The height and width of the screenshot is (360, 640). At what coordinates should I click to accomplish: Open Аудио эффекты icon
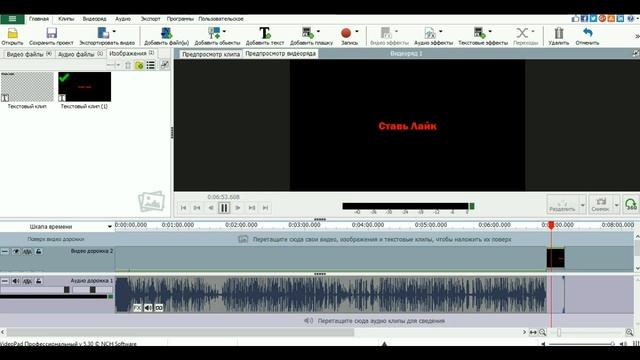click(x=430, y=33)
